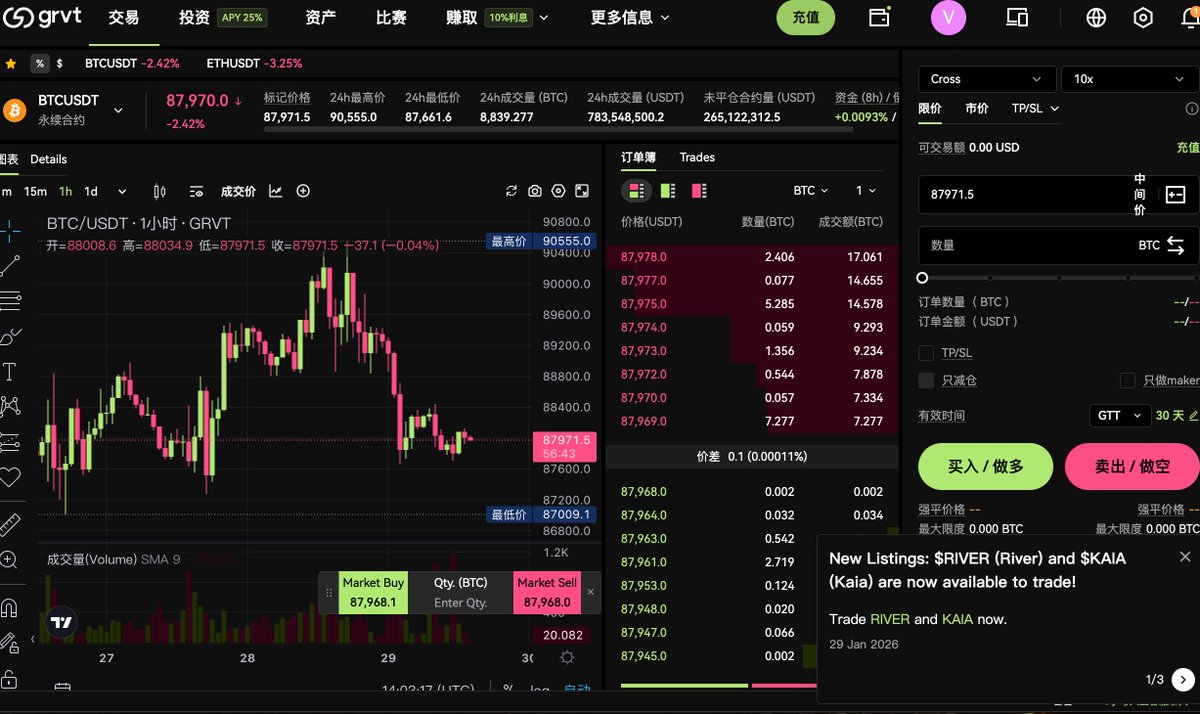Open chart settings via the gear icon
This screenshot has width=1200, height=714.
[x=557, y=190]
